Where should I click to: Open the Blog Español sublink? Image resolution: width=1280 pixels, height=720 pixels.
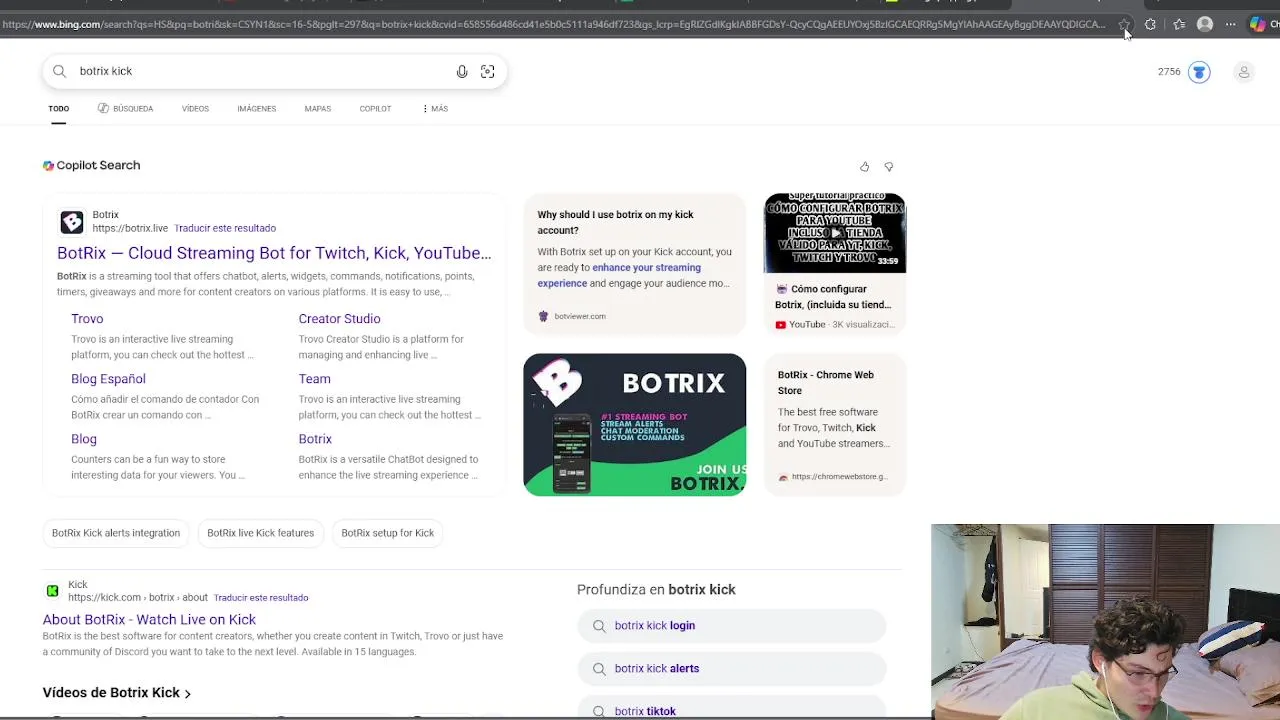108,379
